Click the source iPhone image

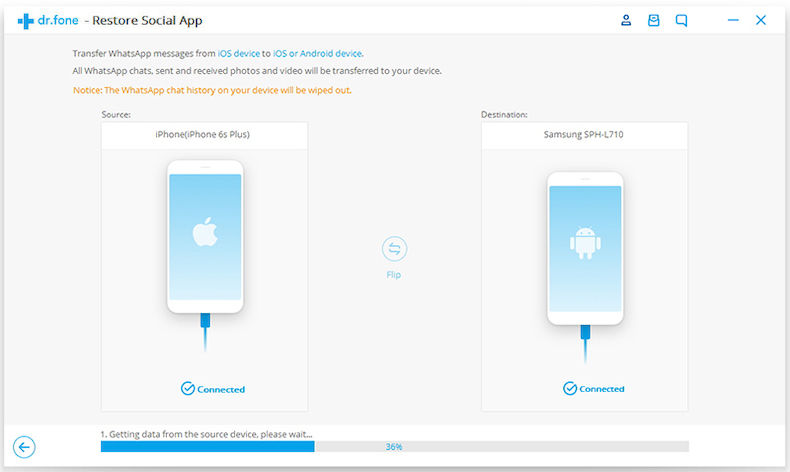205,237
